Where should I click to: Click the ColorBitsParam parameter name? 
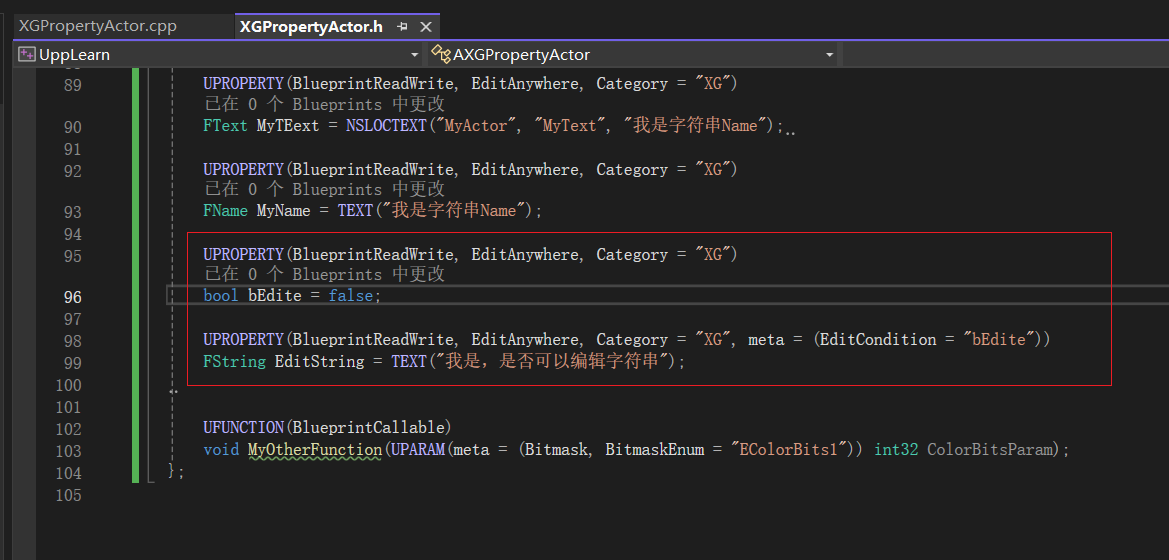(x=989, y=450)
